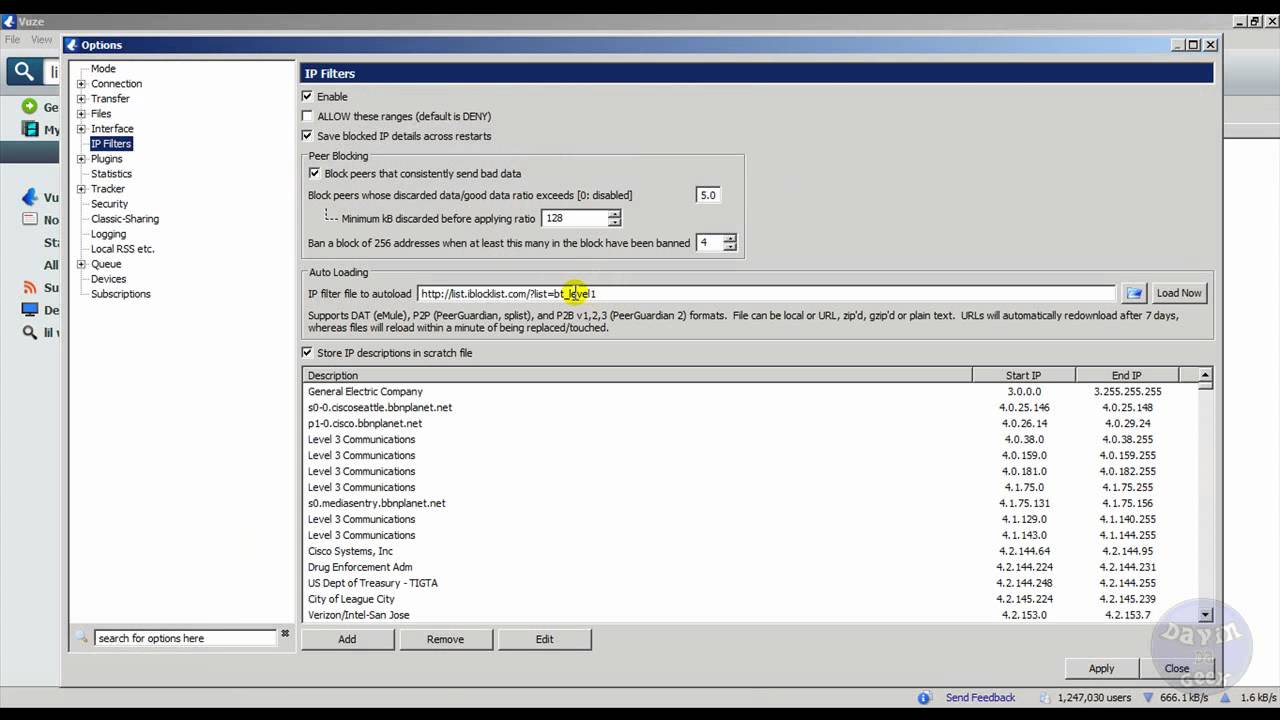
Task: Expand the Connection tree node
Action: coord(81,84)
